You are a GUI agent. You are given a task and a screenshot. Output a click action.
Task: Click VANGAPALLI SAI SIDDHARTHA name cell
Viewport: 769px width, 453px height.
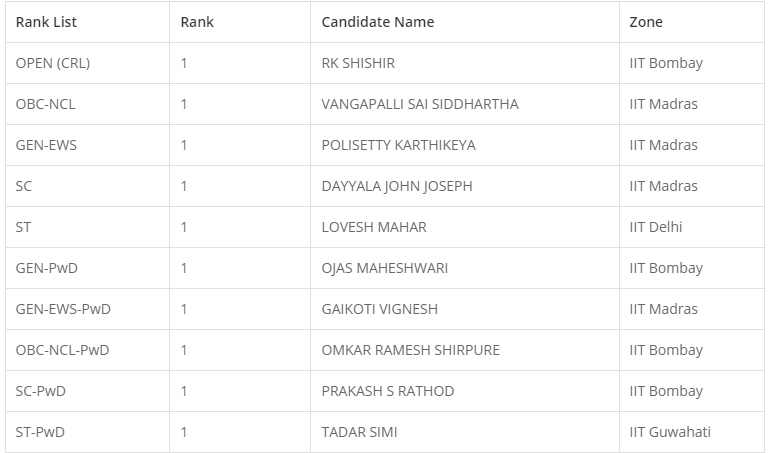coord(419,104)
